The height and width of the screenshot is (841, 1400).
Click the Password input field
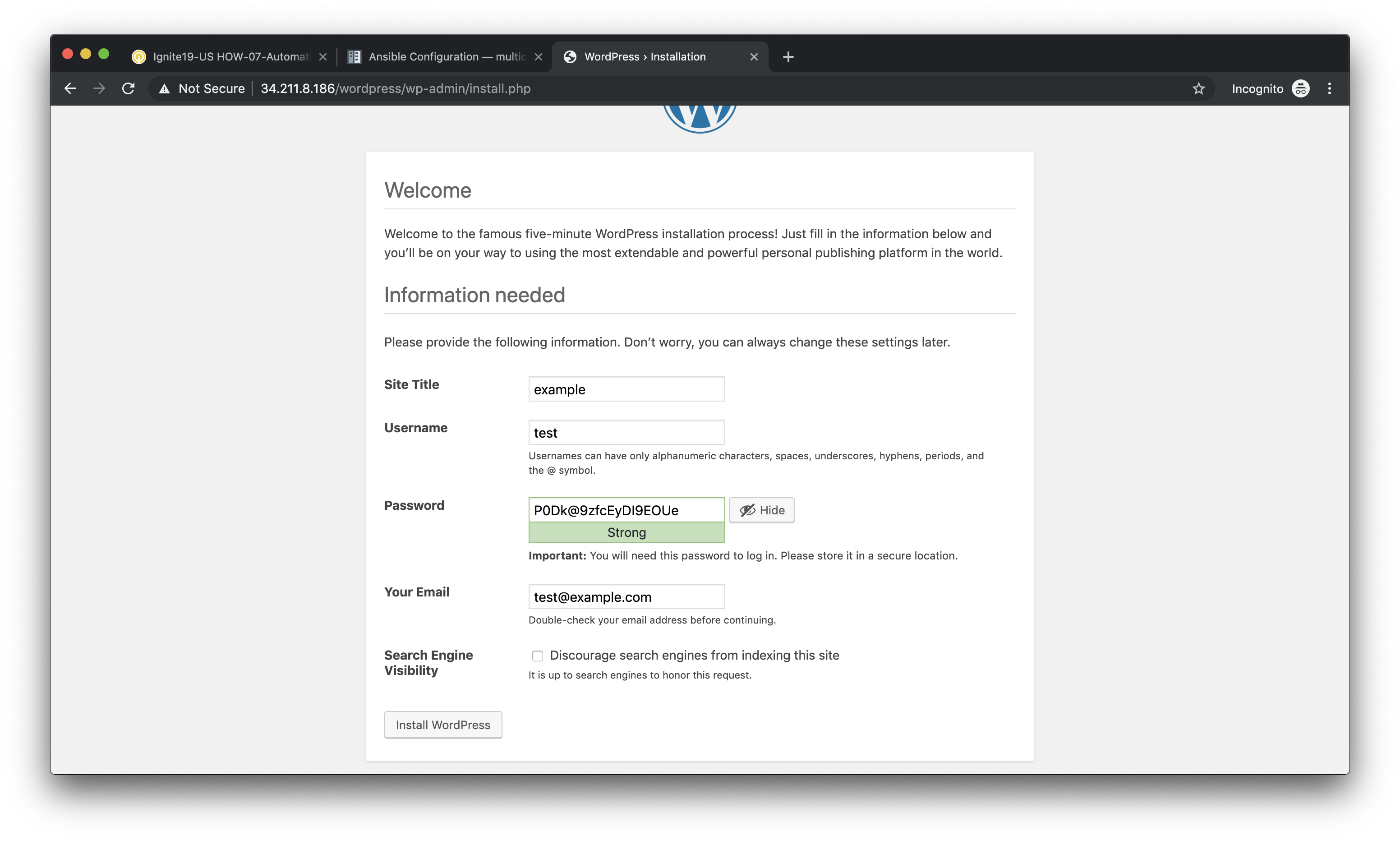click(626, 510)
